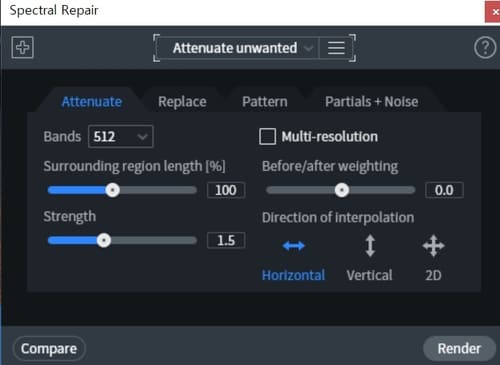Viewport: 500px width, 365px height.
Task: Click the add-to-module-chain plus icon
Action: tap(22, 48)
